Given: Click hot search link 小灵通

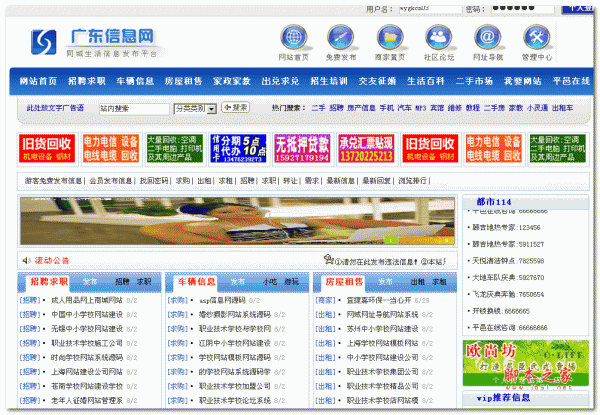Looking at the screenshot, I should [x=538, y=108].
